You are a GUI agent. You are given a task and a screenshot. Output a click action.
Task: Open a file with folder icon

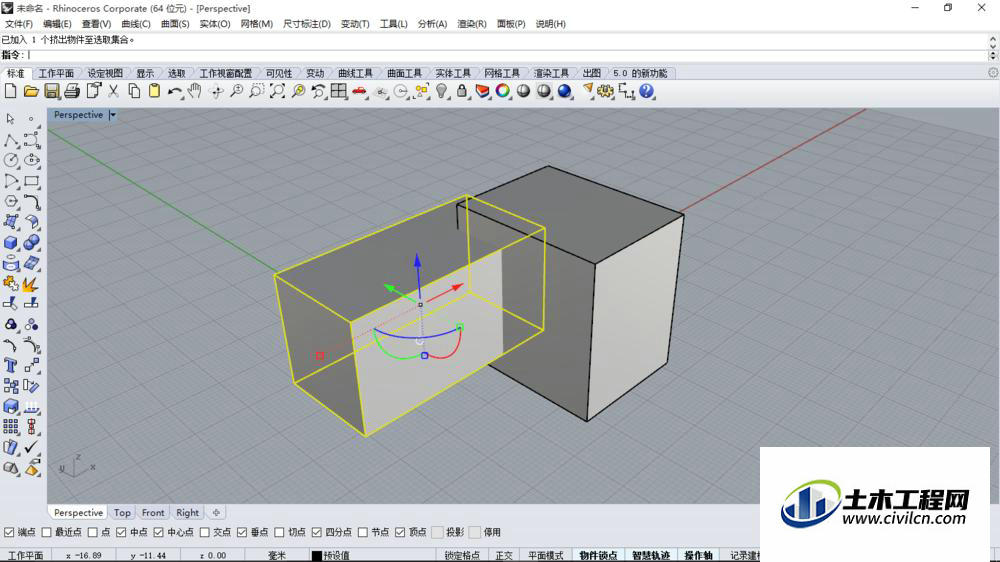tap(31, 91)
